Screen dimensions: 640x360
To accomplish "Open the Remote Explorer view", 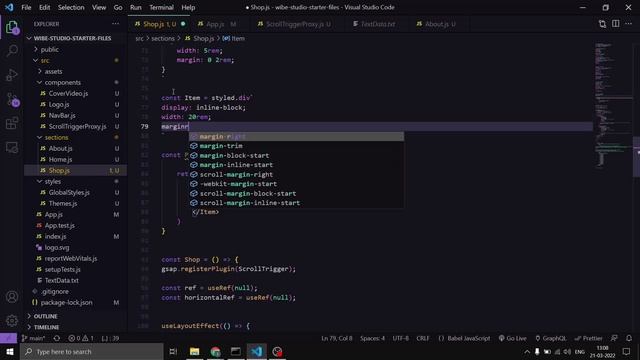I will (x=12, y=147).
